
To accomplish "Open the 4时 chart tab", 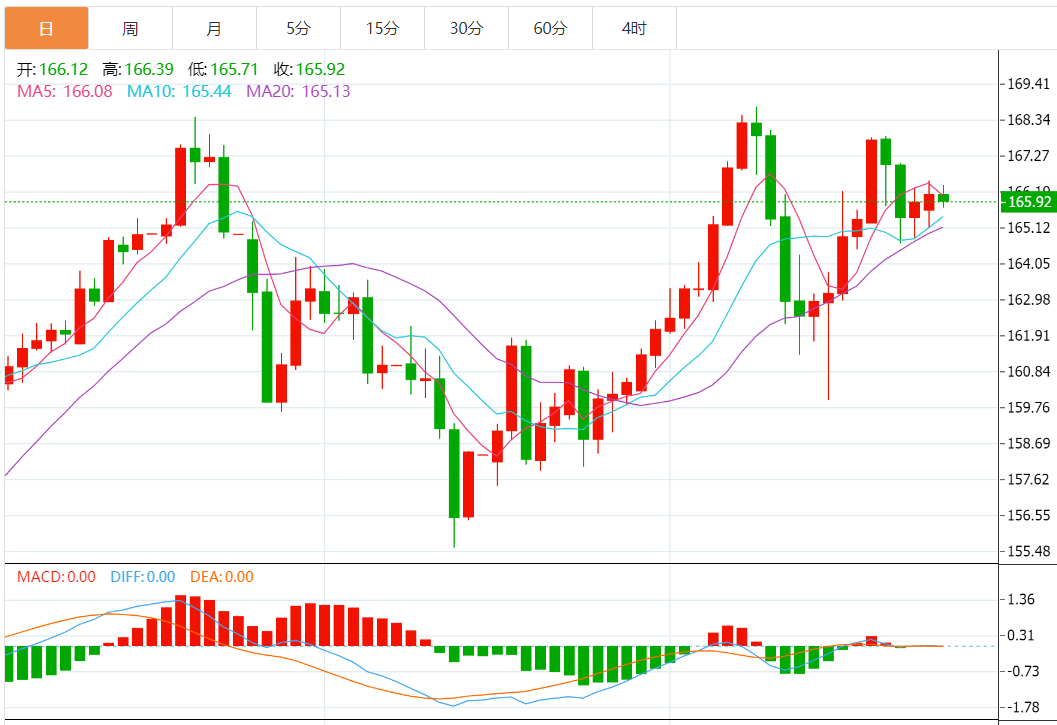I will click(x=634, y=28).
